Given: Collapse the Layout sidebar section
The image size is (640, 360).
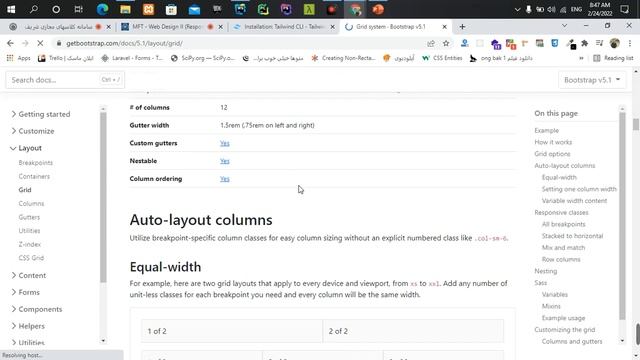Looking at the screenshot, I should point(26,148).
